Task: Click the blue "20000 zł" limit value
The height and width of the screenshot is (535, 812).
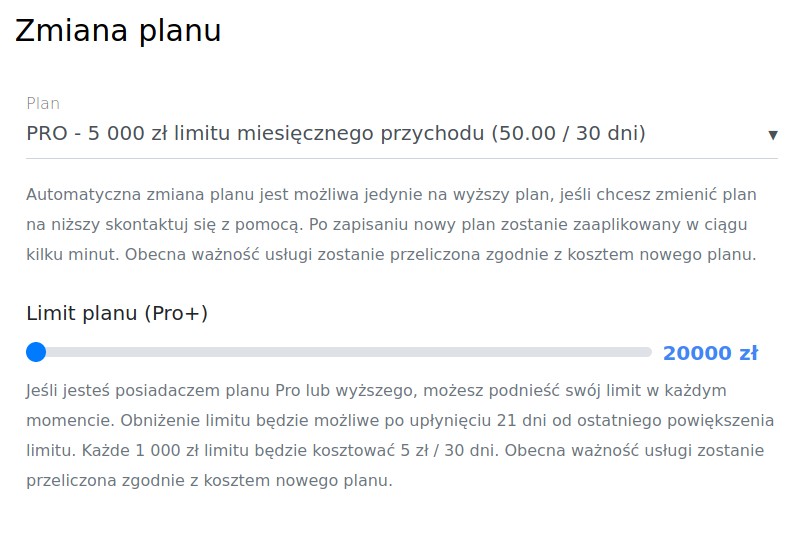Action: (x=710, y=353)
